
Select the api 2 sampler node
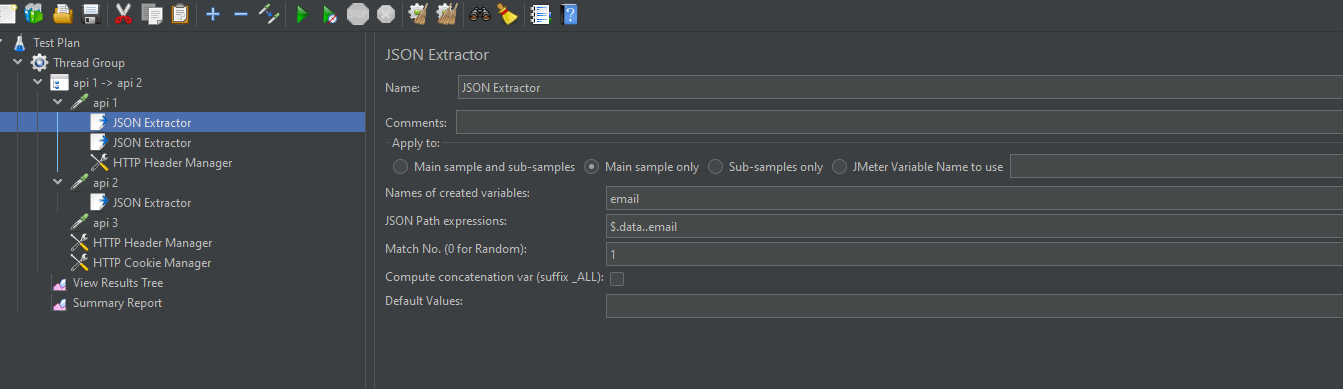pos(105,183)
